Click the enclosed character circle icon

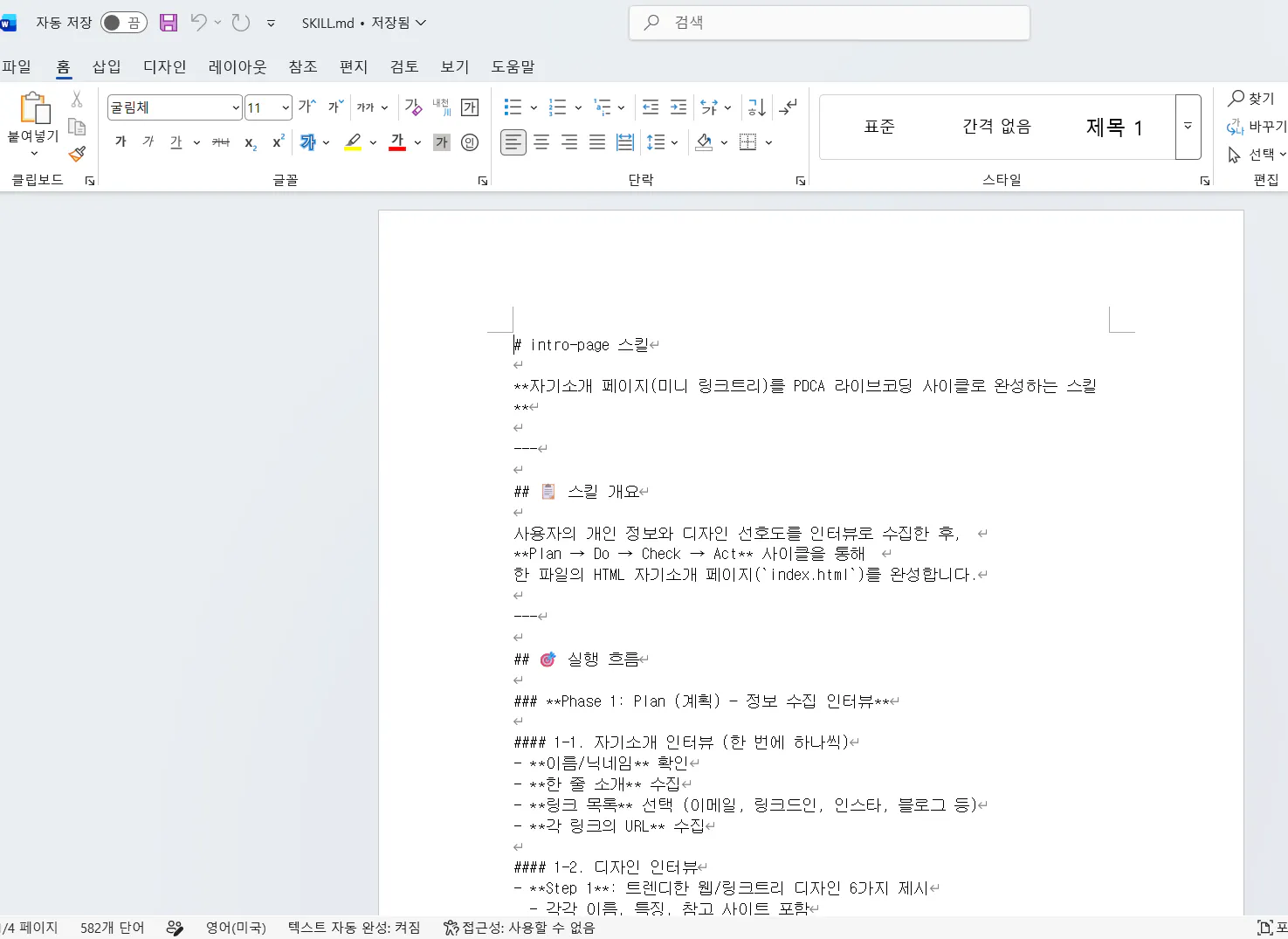pyautogui.click(x=470, y=142)
